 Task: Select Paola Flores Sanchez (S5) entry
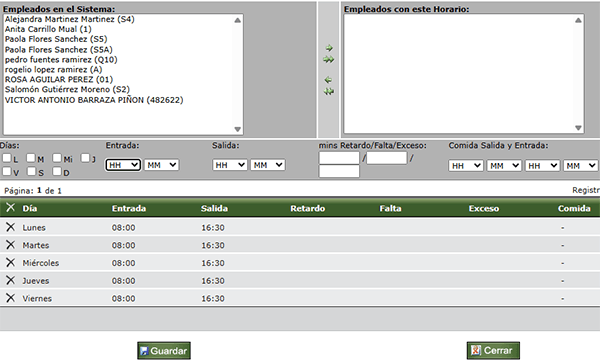coord(56,39)
